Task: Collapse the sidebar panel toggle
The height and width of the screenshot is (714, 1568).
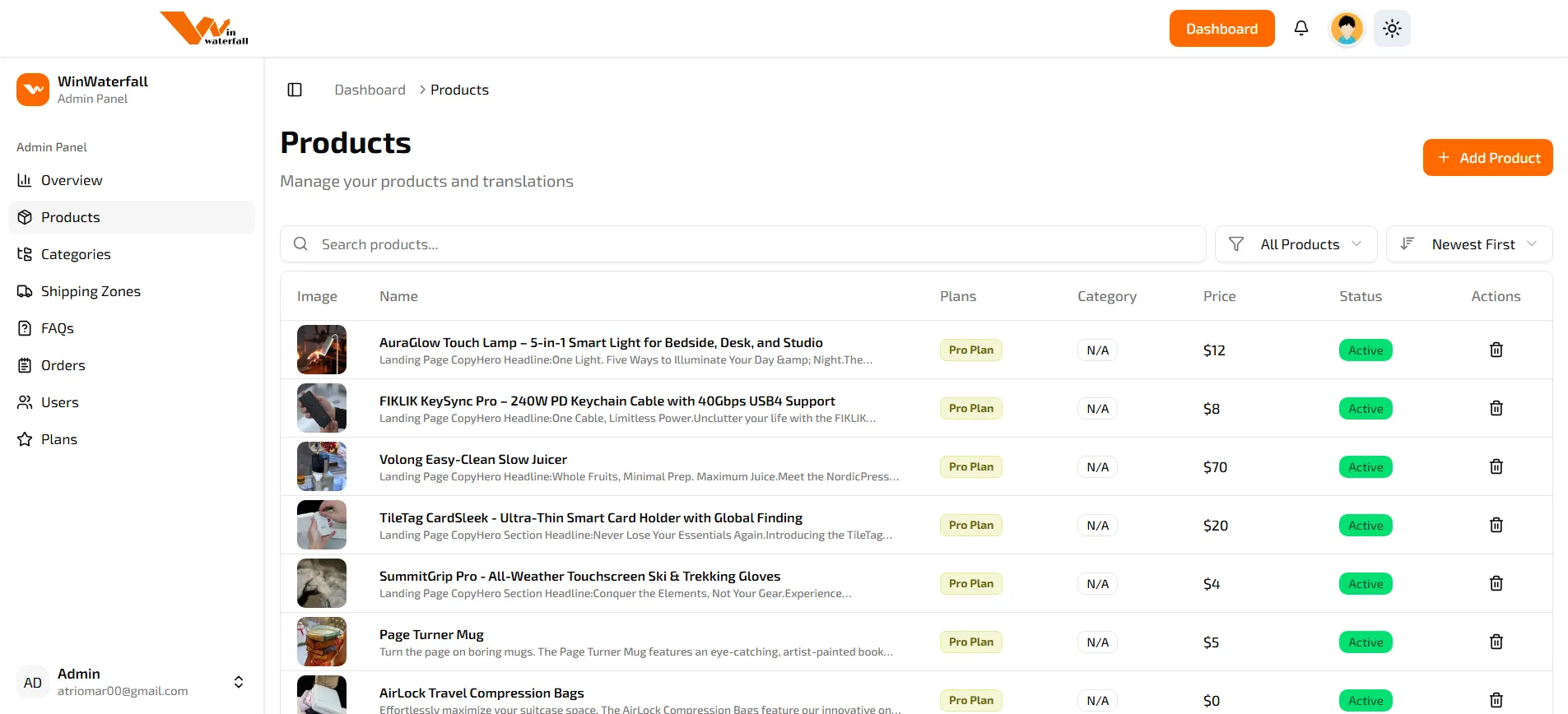Action: coord(295,90)
